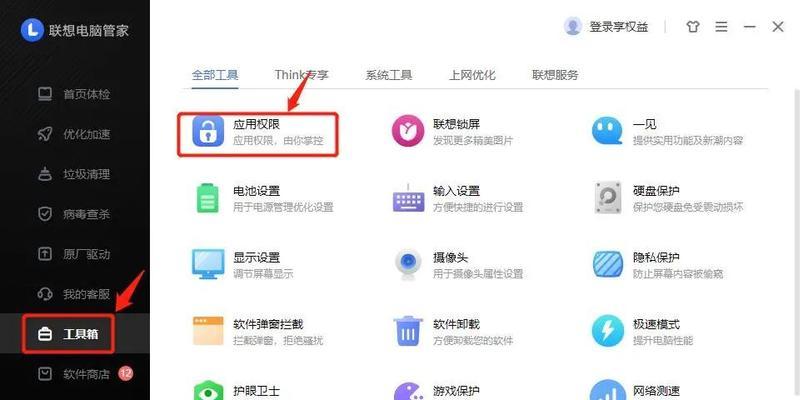The image size is (808, 400).
Task: Go to 优化加速 in the sidebar
Action: coord(74,135)
